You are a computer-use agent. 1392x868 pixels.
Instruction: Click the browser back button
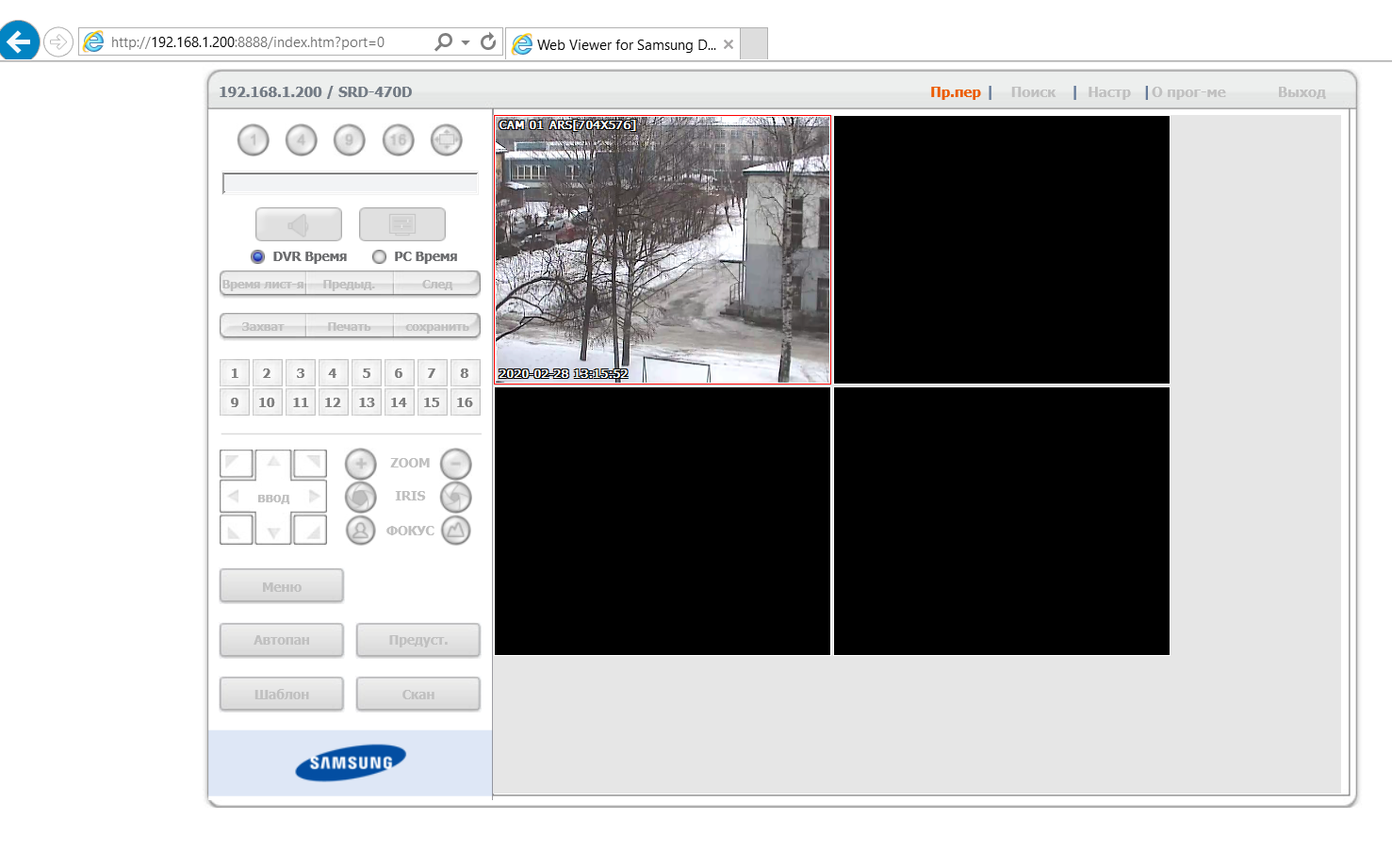click(x=20, y=41)
